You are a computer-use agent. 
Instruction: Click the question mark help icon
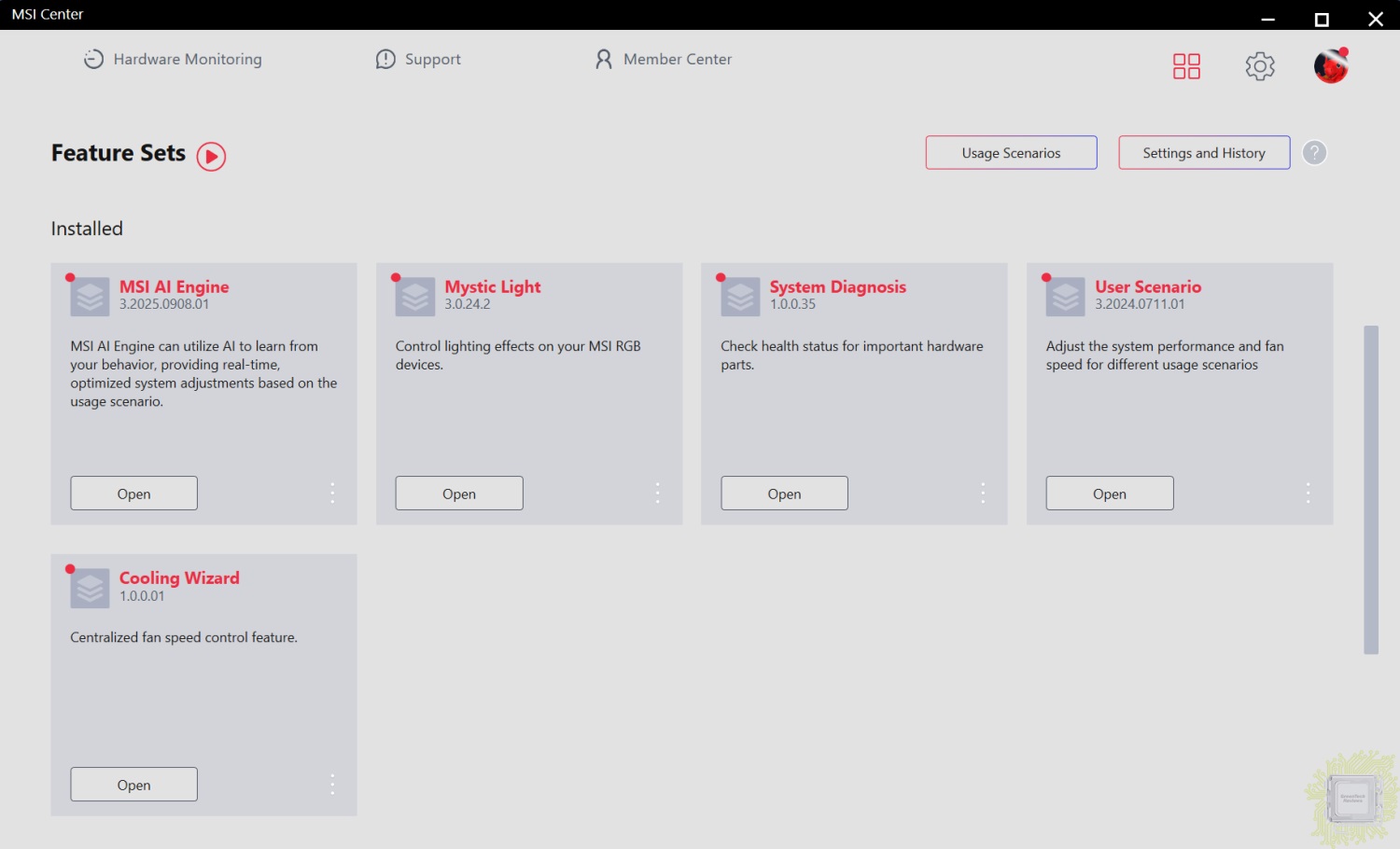(x=1314, y=153)
